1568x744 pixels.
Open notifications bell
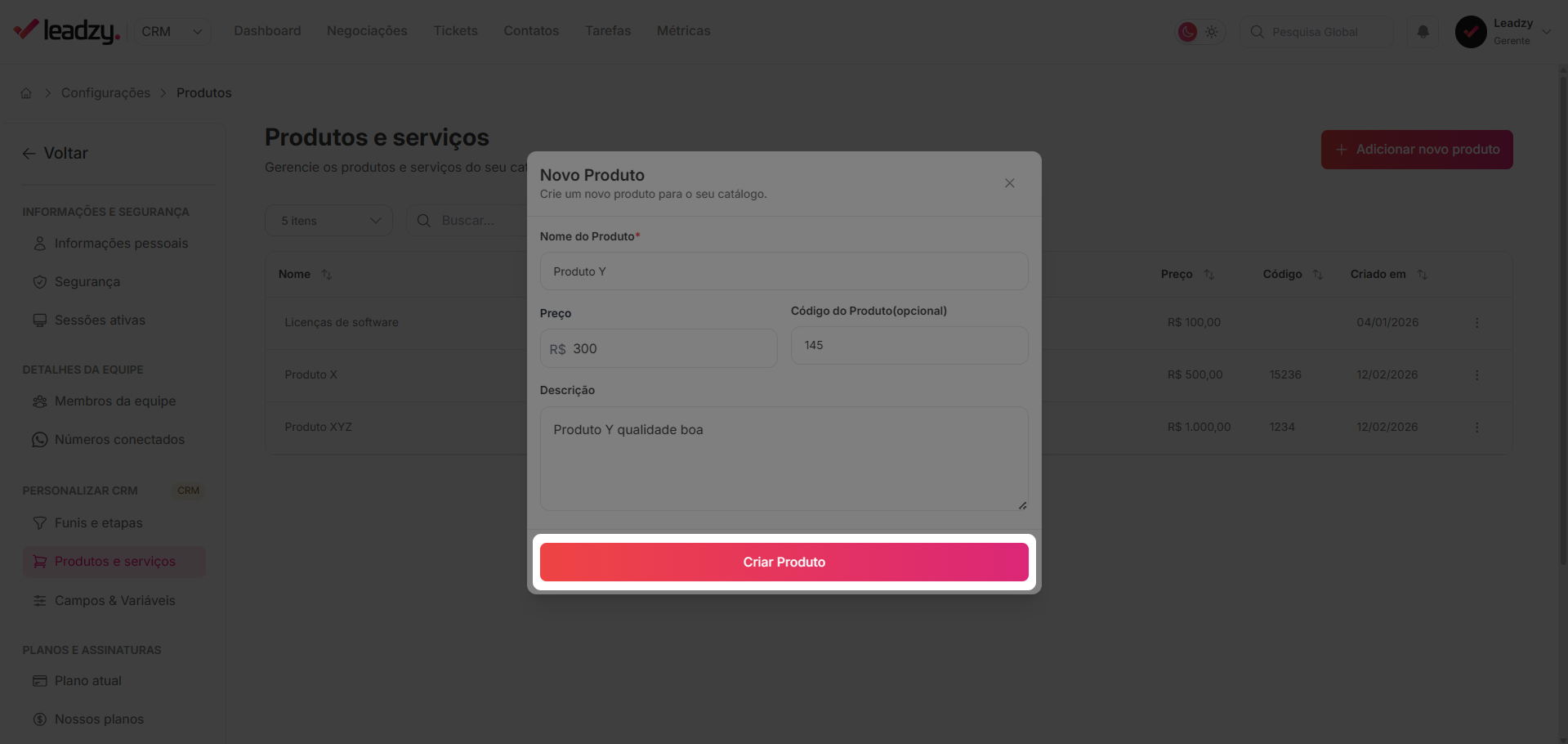1423,32
